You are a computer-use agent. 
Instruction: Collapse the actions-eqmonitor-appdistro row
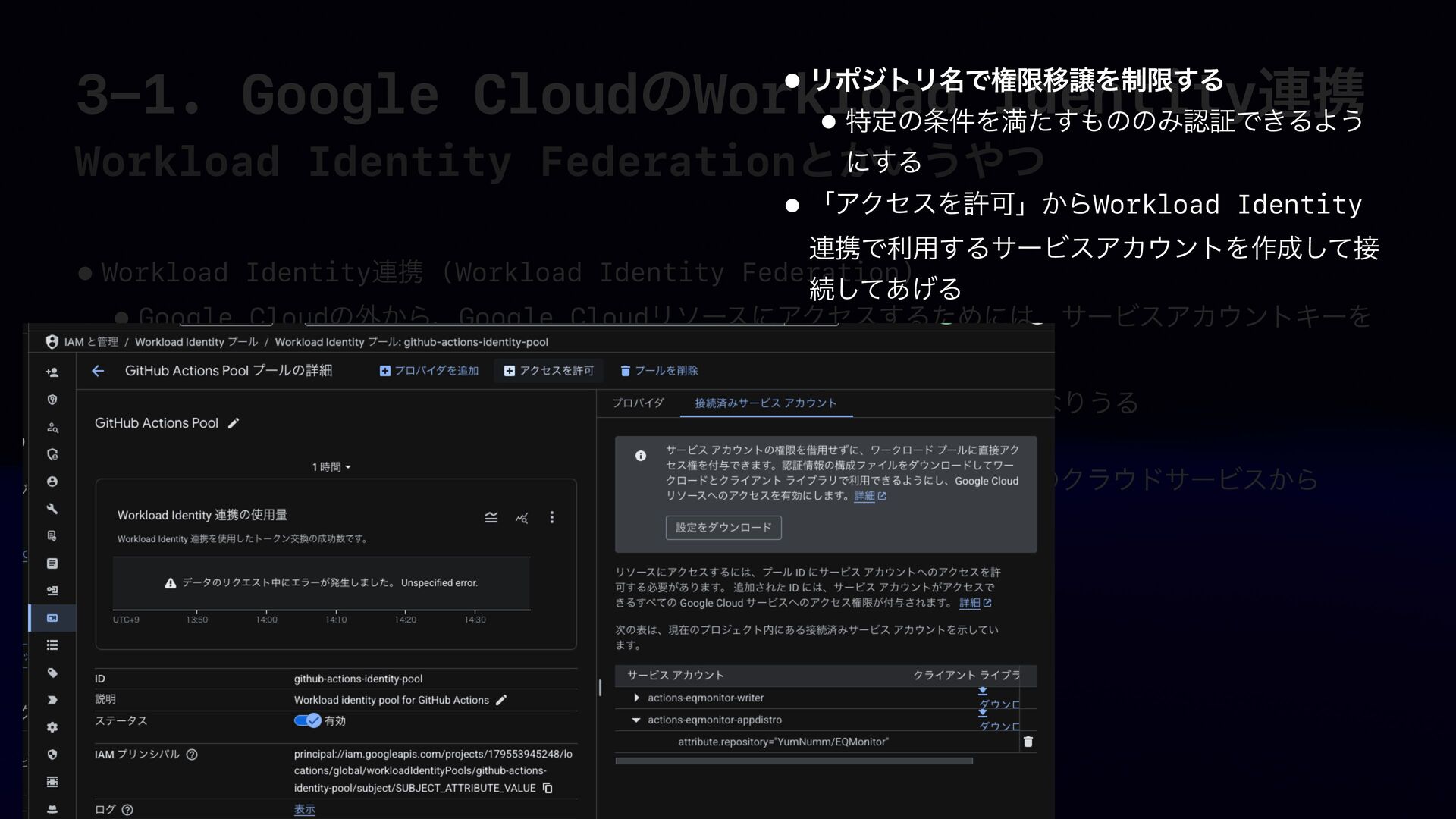point(636,720)
